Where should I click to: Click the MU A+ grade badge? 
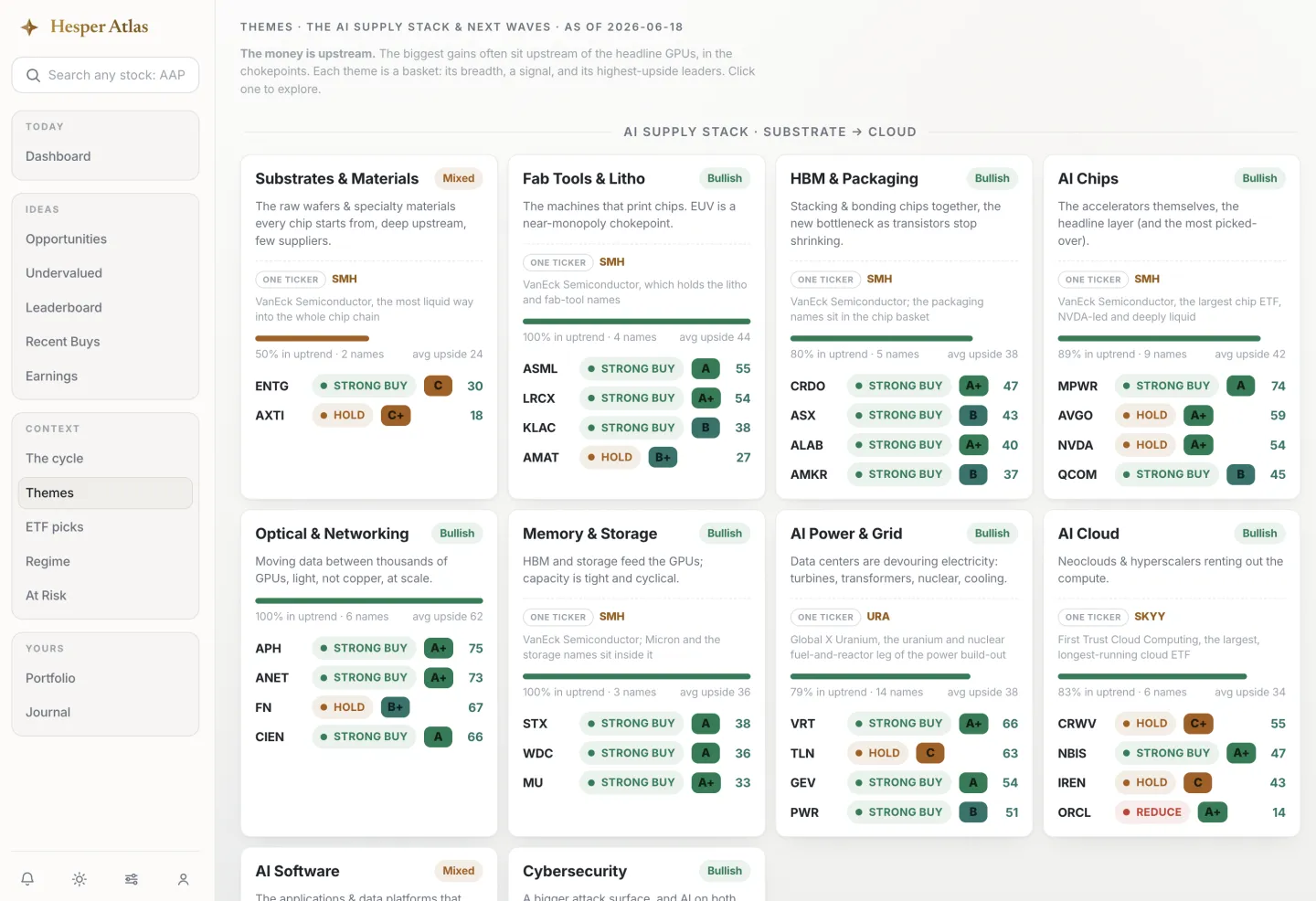pyautogui.click(x=706, y=783)
